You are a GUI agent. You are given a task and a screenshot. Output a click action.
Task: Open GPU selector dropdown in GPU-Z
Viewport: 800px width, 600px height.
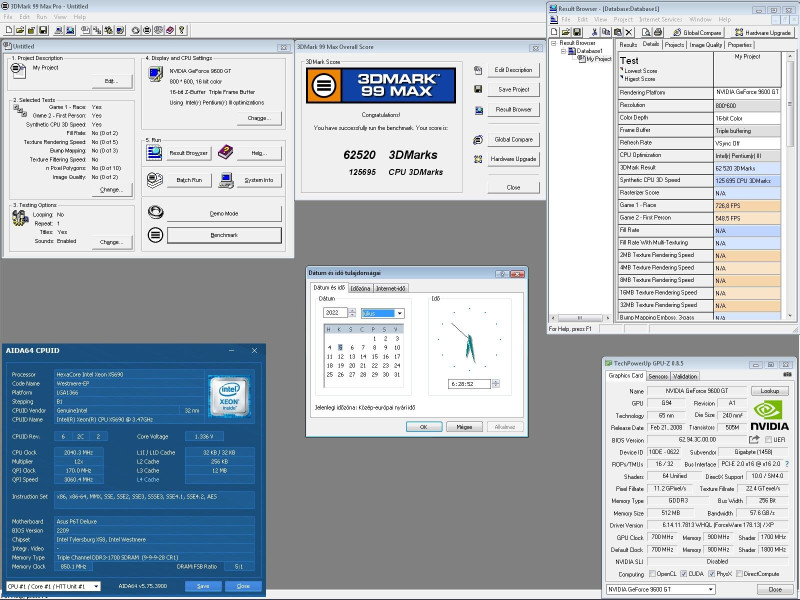coord(711,589)
